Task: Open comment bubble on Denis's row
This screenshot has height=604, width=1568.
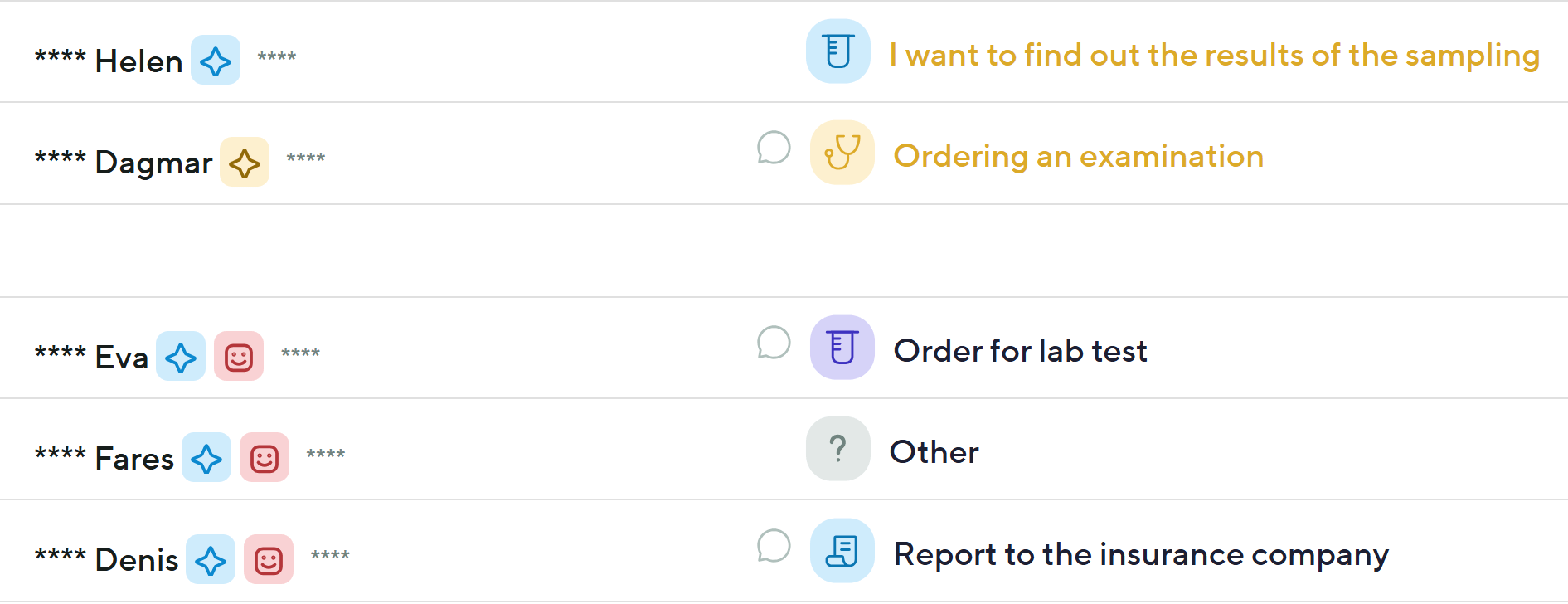Action: 774,546
